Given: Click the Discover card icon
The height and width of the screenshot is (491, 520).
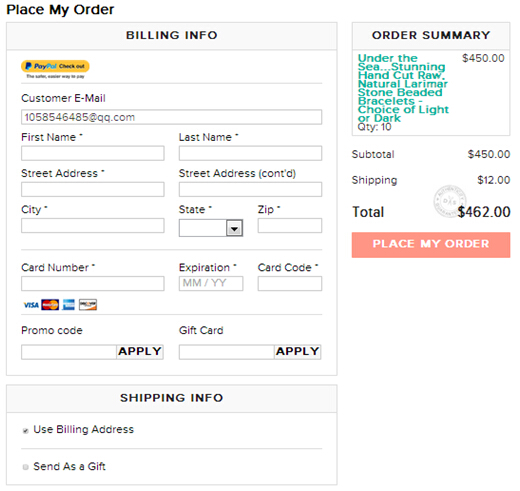Looking at the screenshot, I should pos(88,305).
